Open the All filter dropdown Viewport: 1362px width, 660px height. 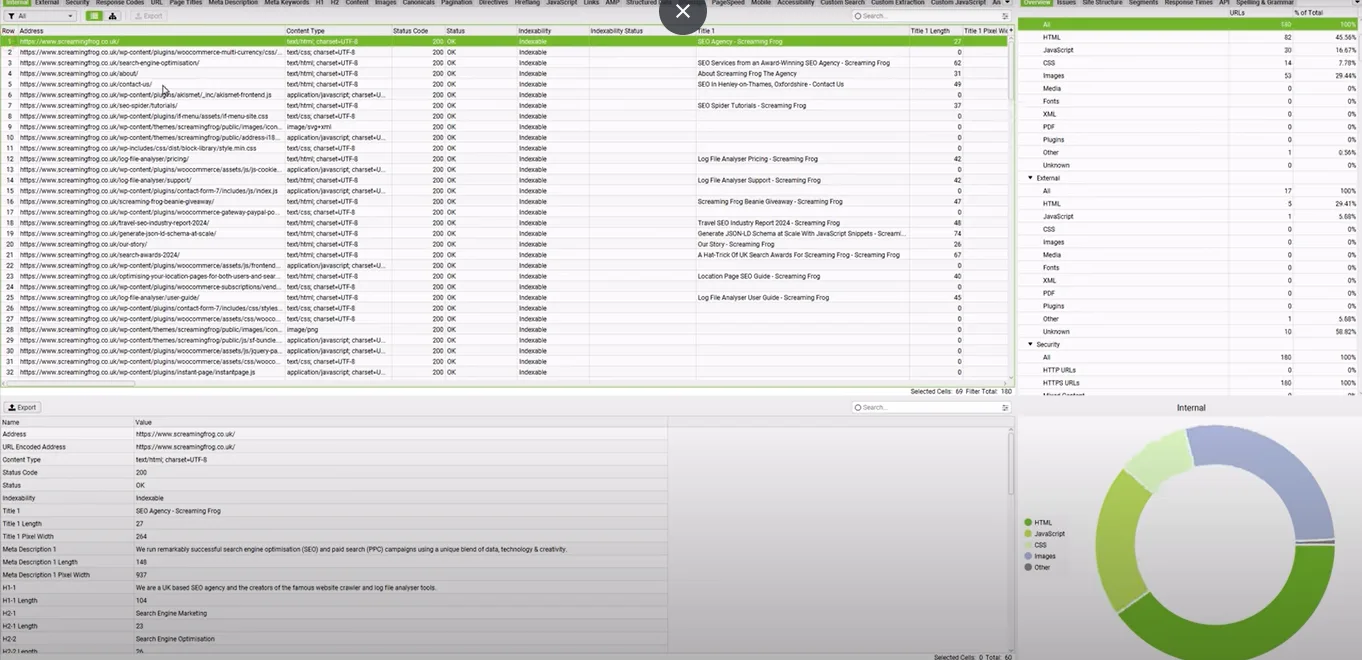[70, 16]
